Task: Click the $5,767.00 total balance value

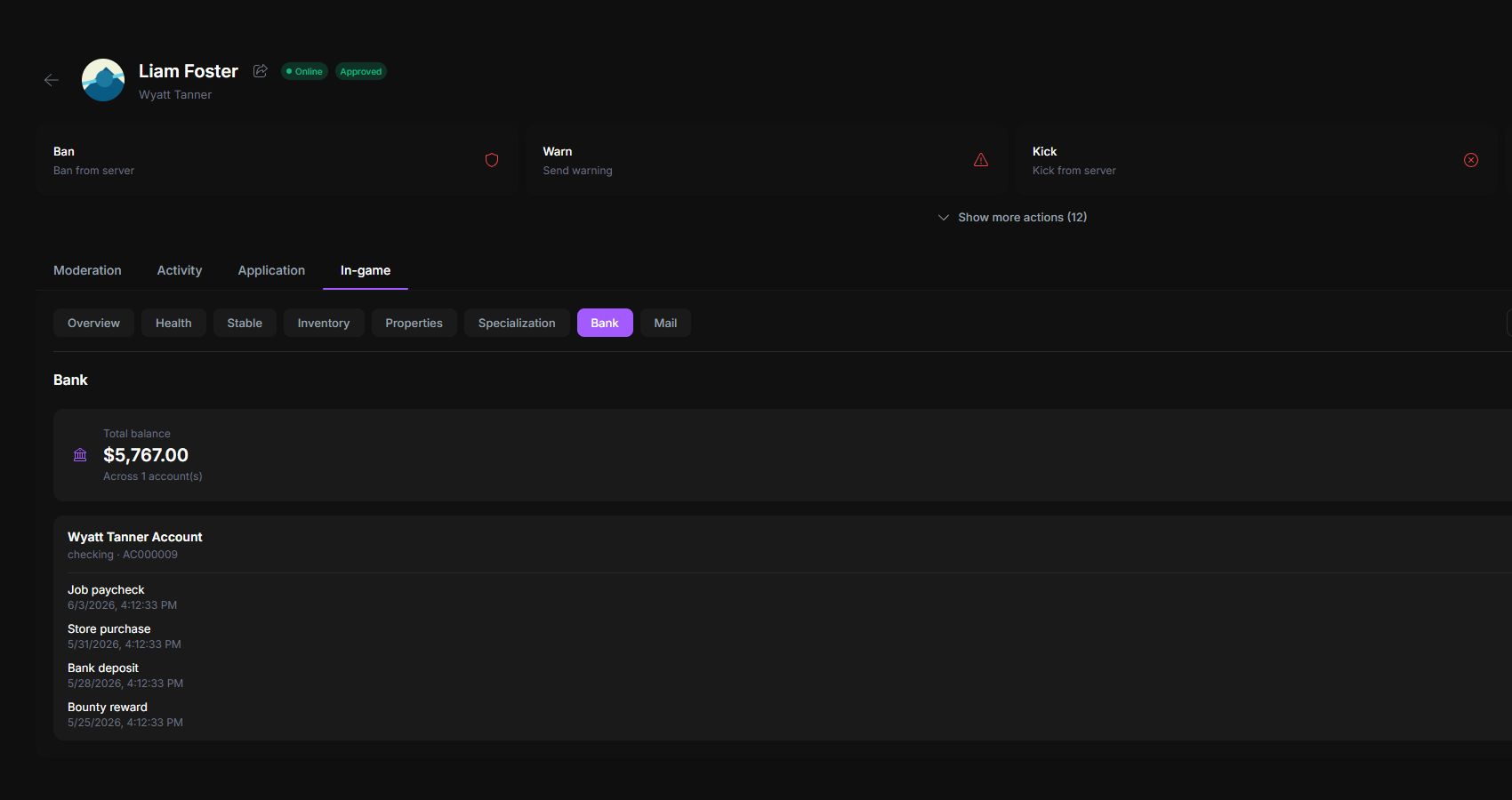Action: [x=146, y=455]
